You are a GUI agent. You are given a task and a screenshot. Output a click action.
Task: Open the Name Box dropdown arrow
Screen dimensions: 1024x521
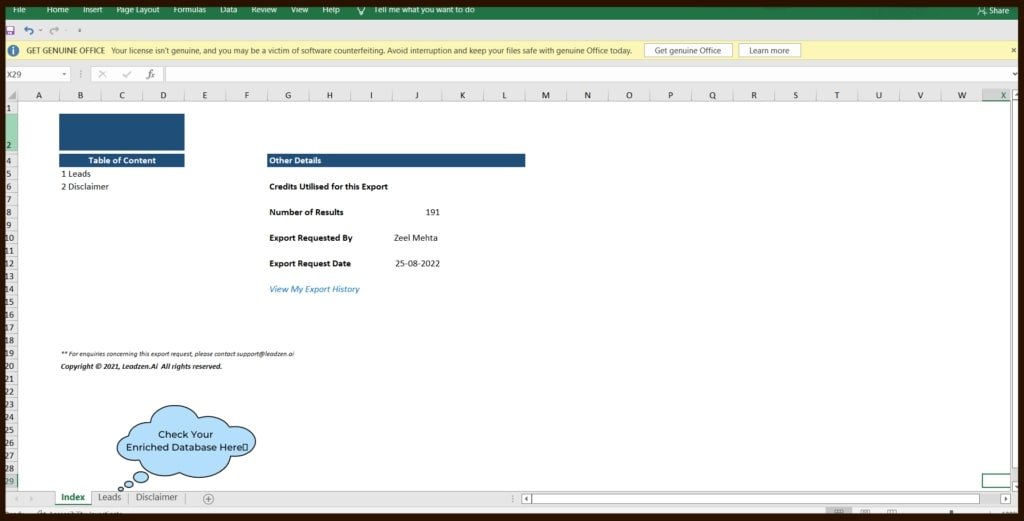[65, 74]
